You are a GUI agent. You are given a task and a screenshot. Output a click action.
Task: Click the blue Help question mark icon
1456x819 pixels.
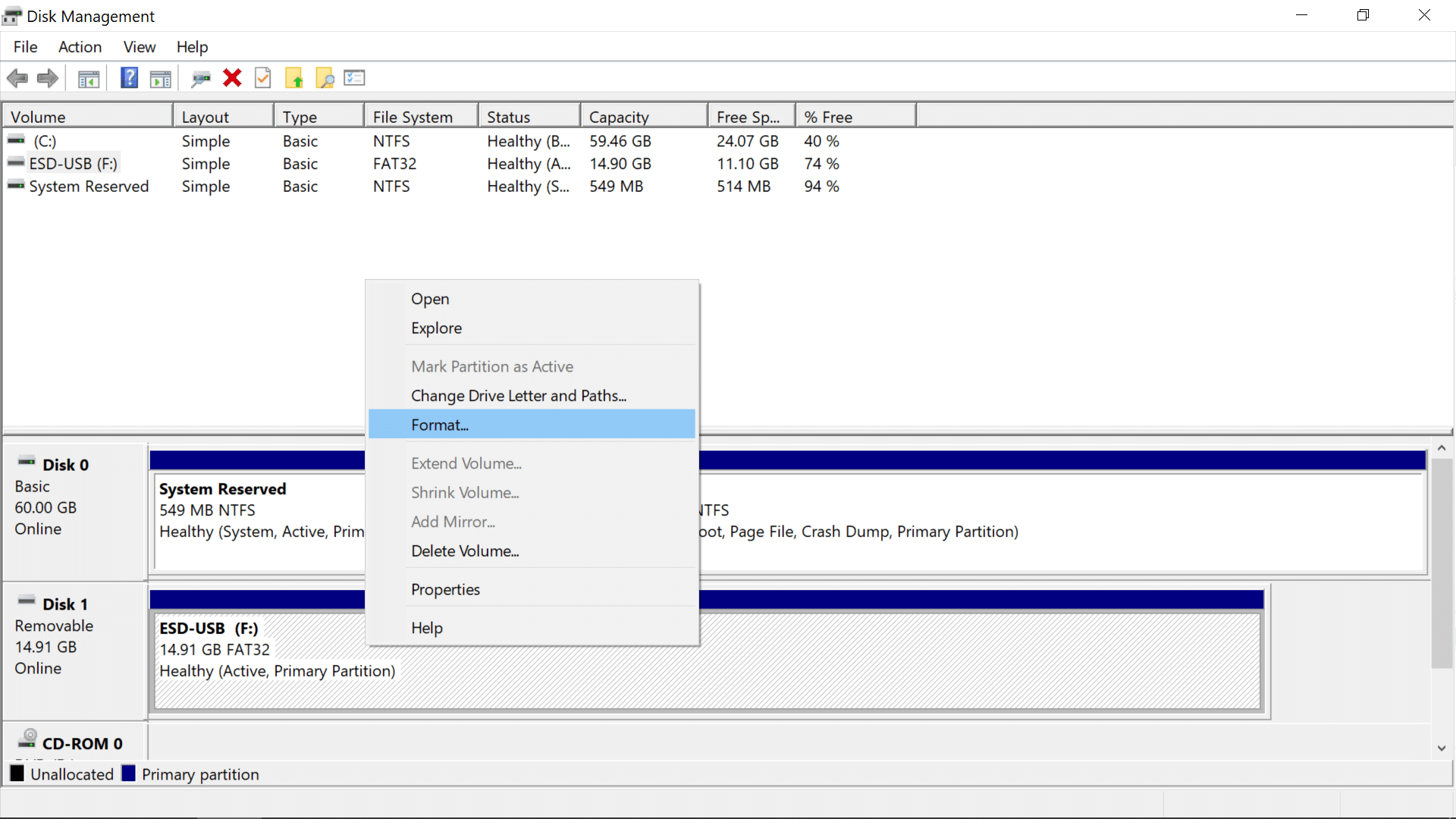[130, 78]
